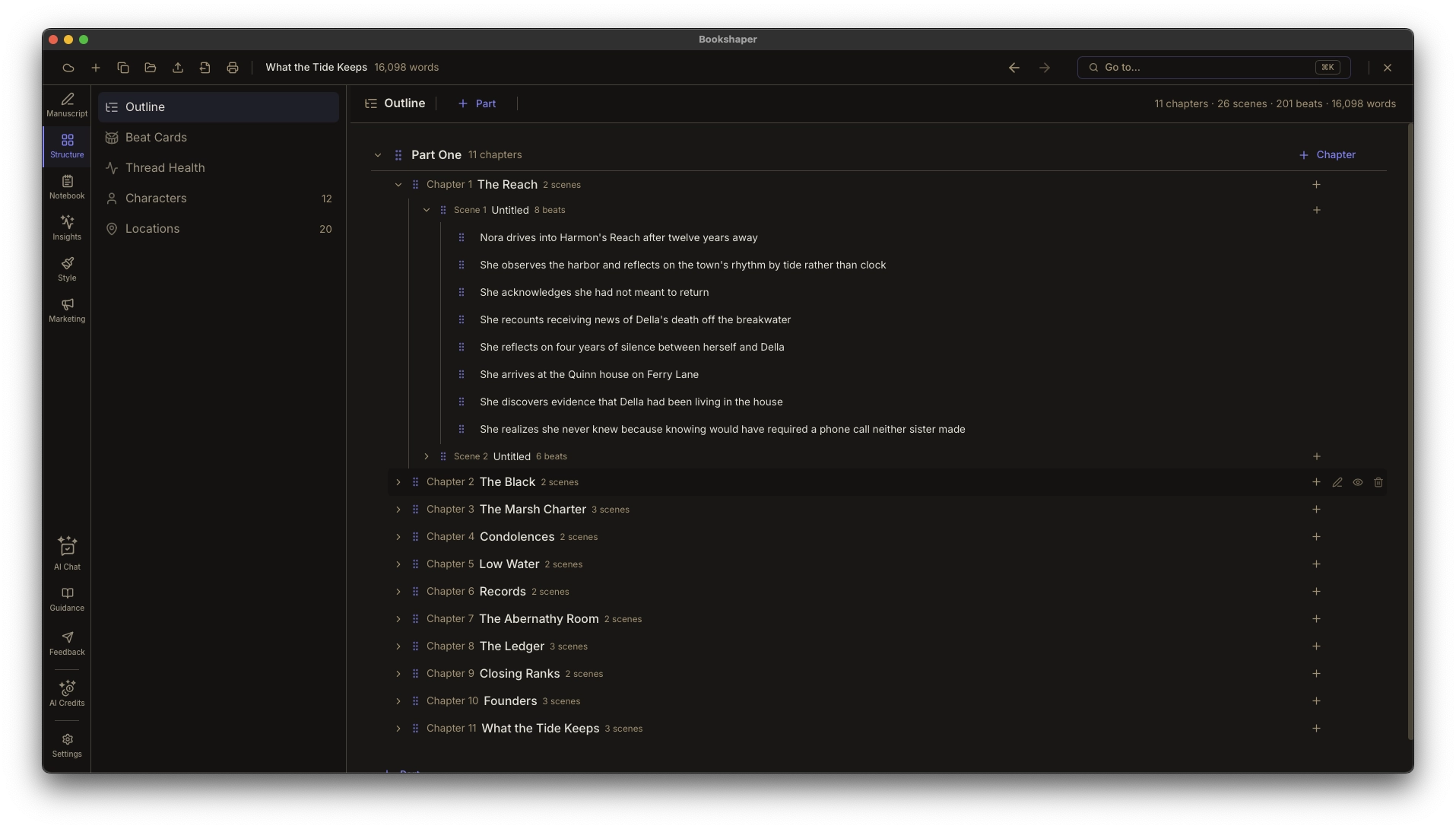Add scene to Chapter 1 The Reach

(1316, 185)
